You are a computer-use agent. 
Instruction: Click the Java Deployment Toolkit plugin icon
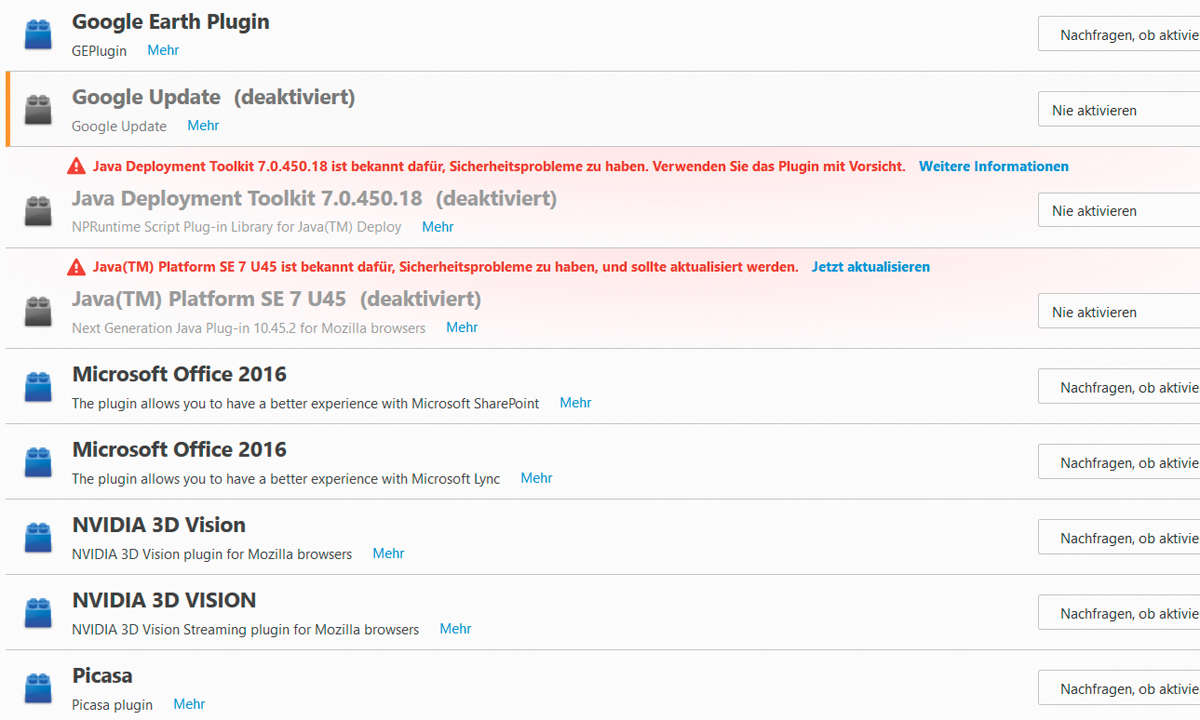(38, 210)
